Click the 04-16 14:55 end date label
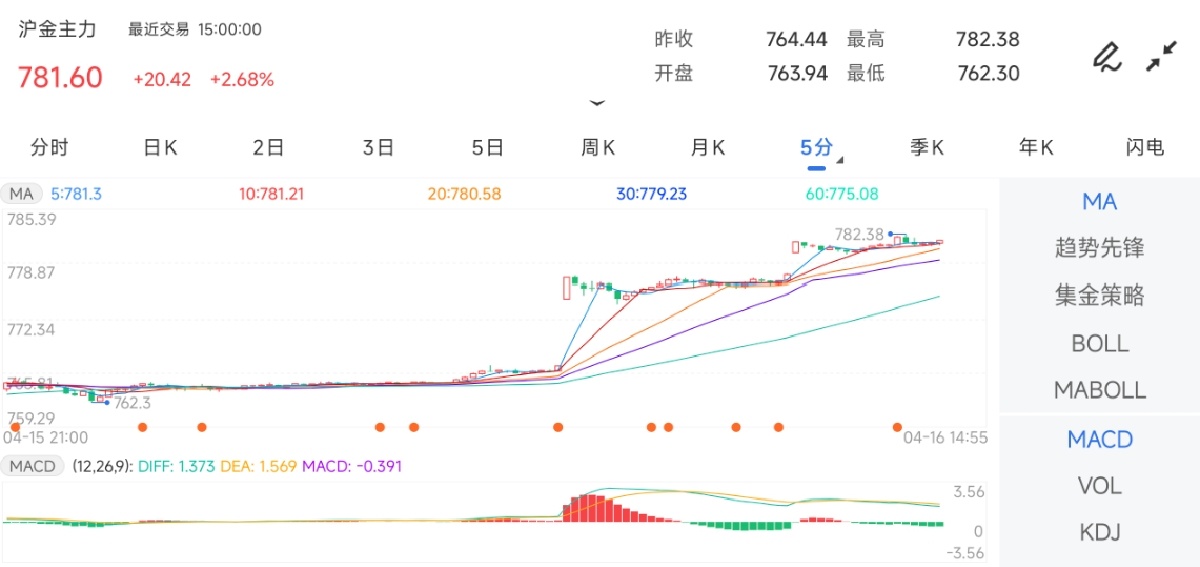This screenshot has height=567, width=1200. point(945,438)
